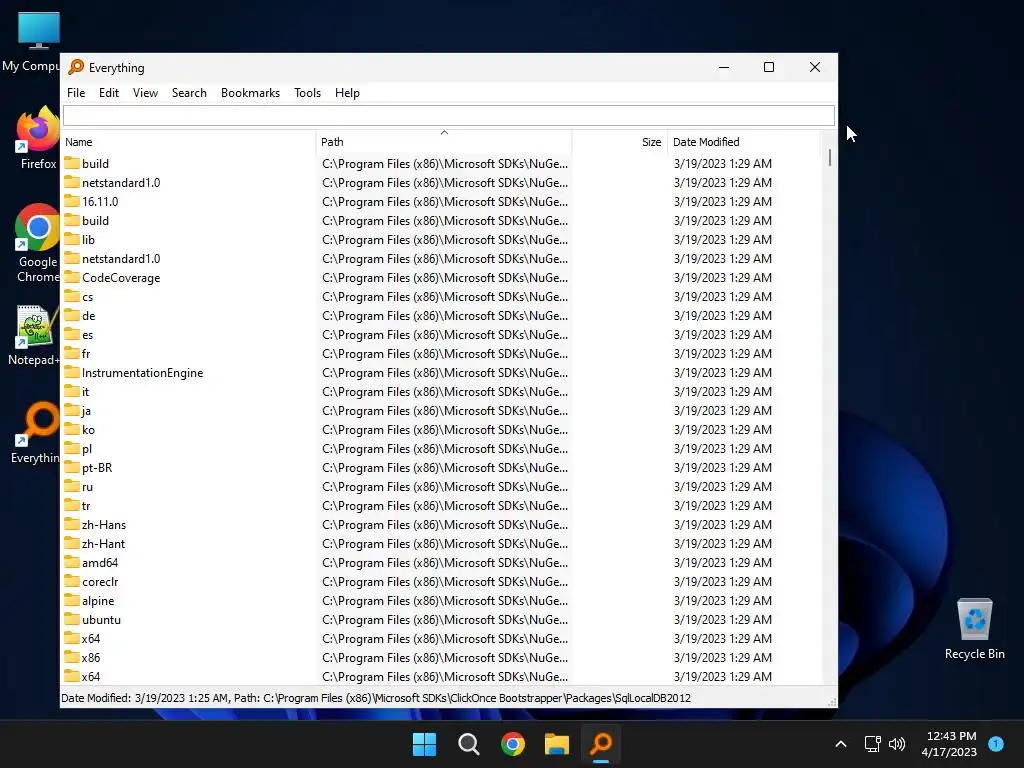Click the Everything app icon in title bar
Image resolution: width=1024 pixels, height=768 pixels.
76,67
